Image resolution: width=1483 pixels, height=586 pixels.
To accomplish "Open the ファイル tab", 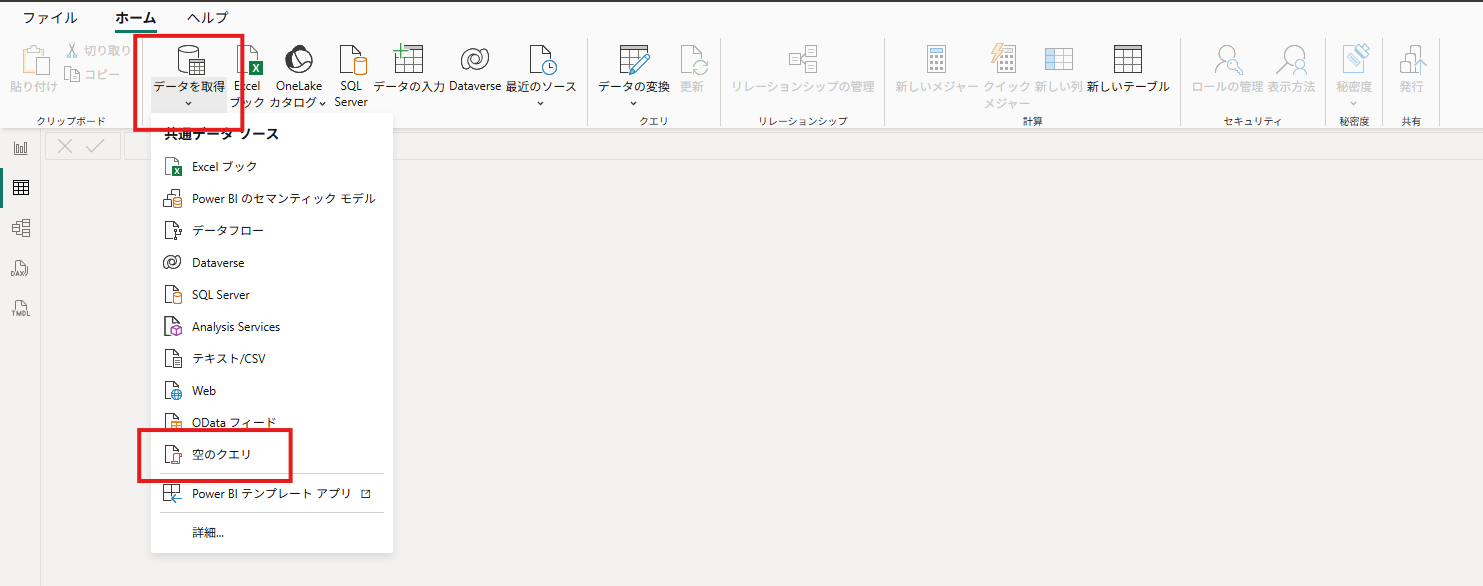I will [49, 18].
